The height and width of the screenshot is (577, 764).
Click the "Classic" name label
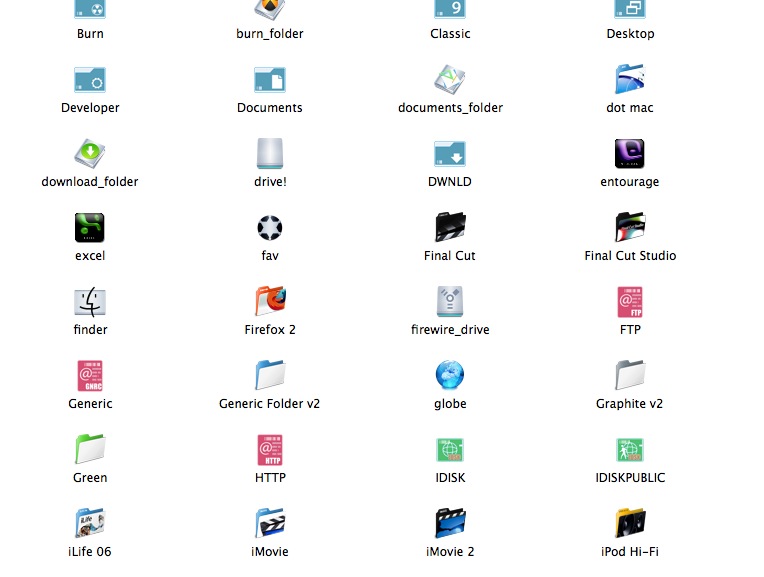(x=450, y=34)
